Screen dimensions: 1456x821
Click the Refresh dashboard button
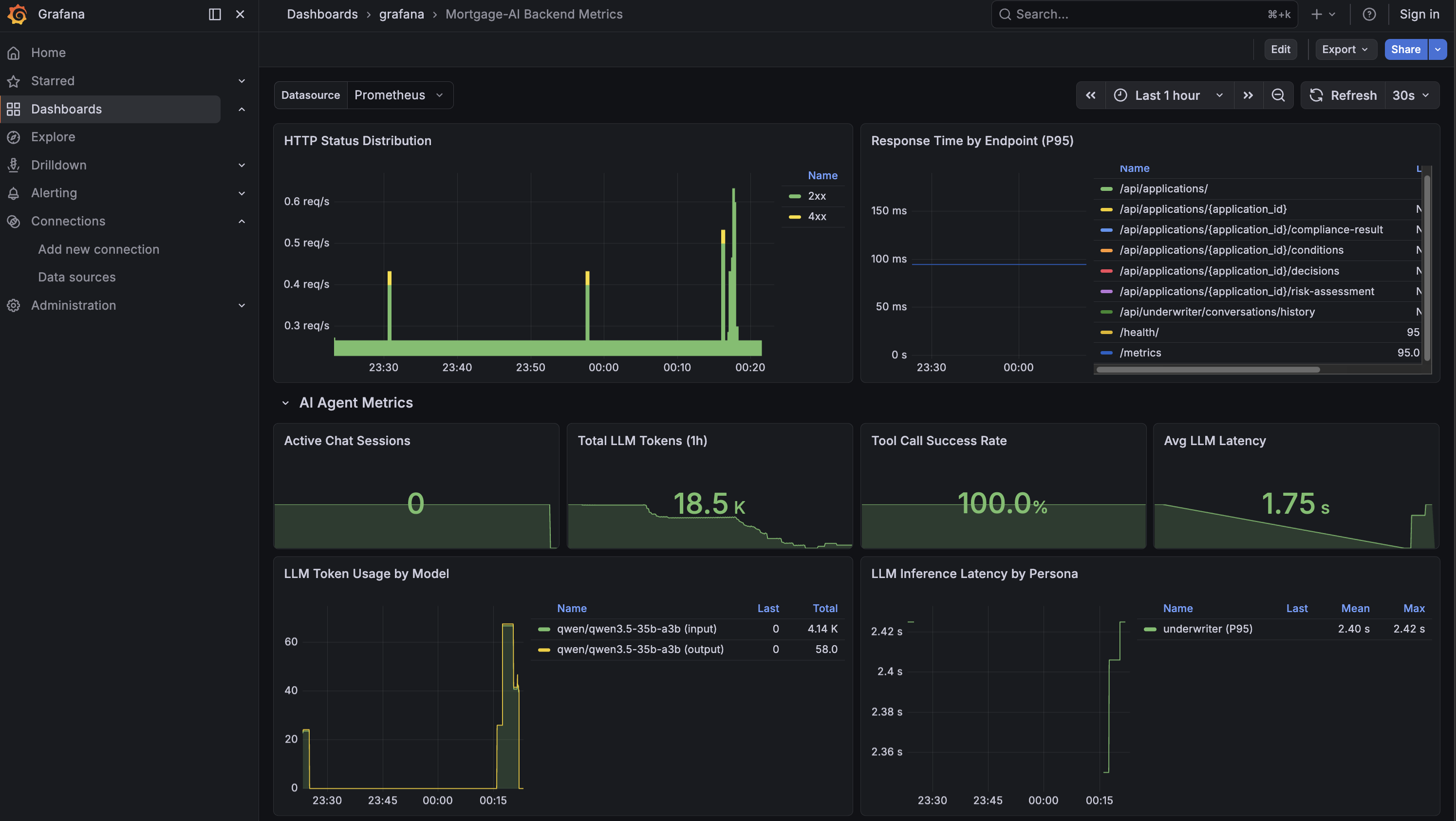1343,95
